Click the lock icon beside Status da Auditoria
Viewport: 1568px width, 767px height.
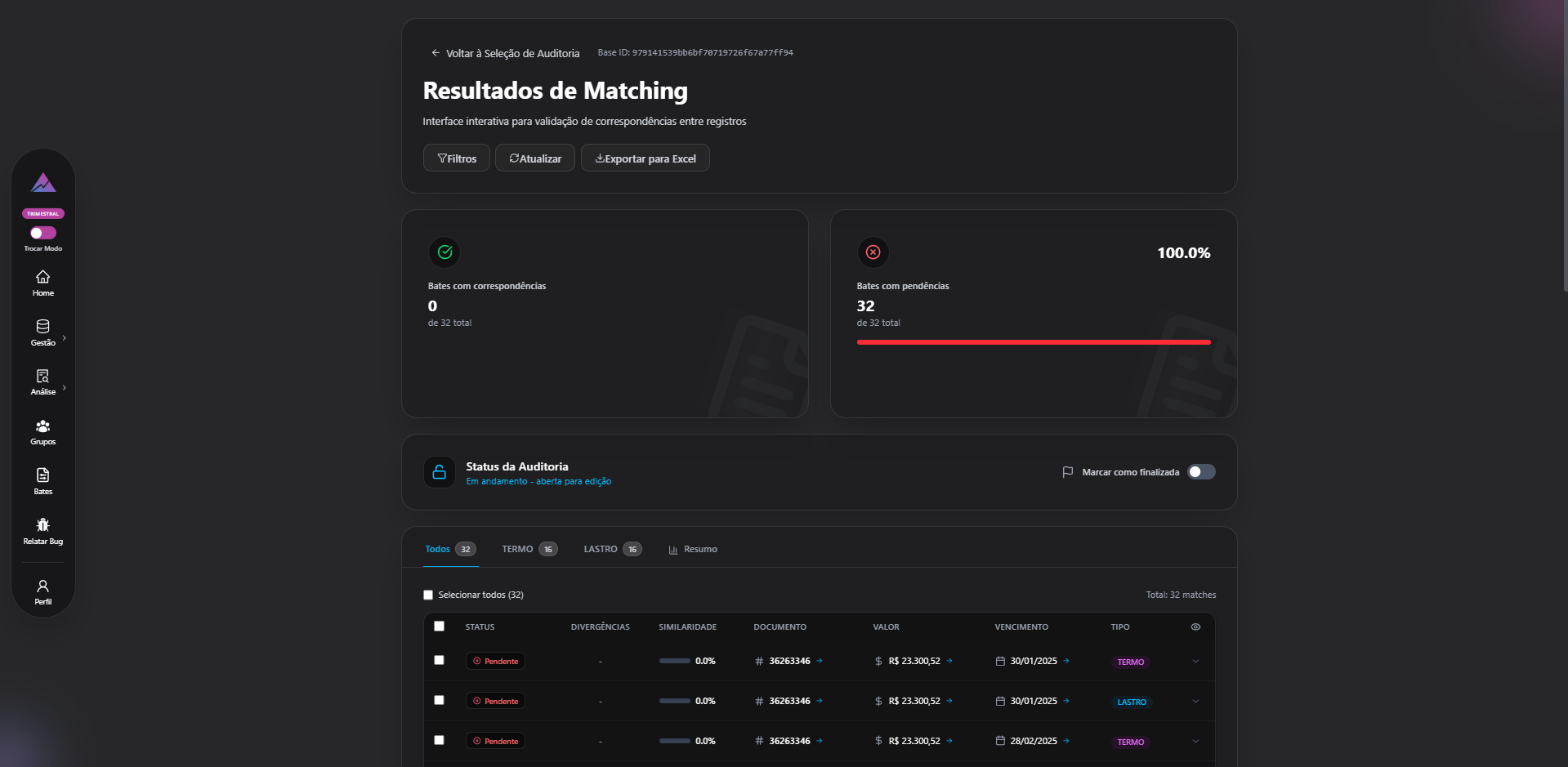[x=440, y=472]
